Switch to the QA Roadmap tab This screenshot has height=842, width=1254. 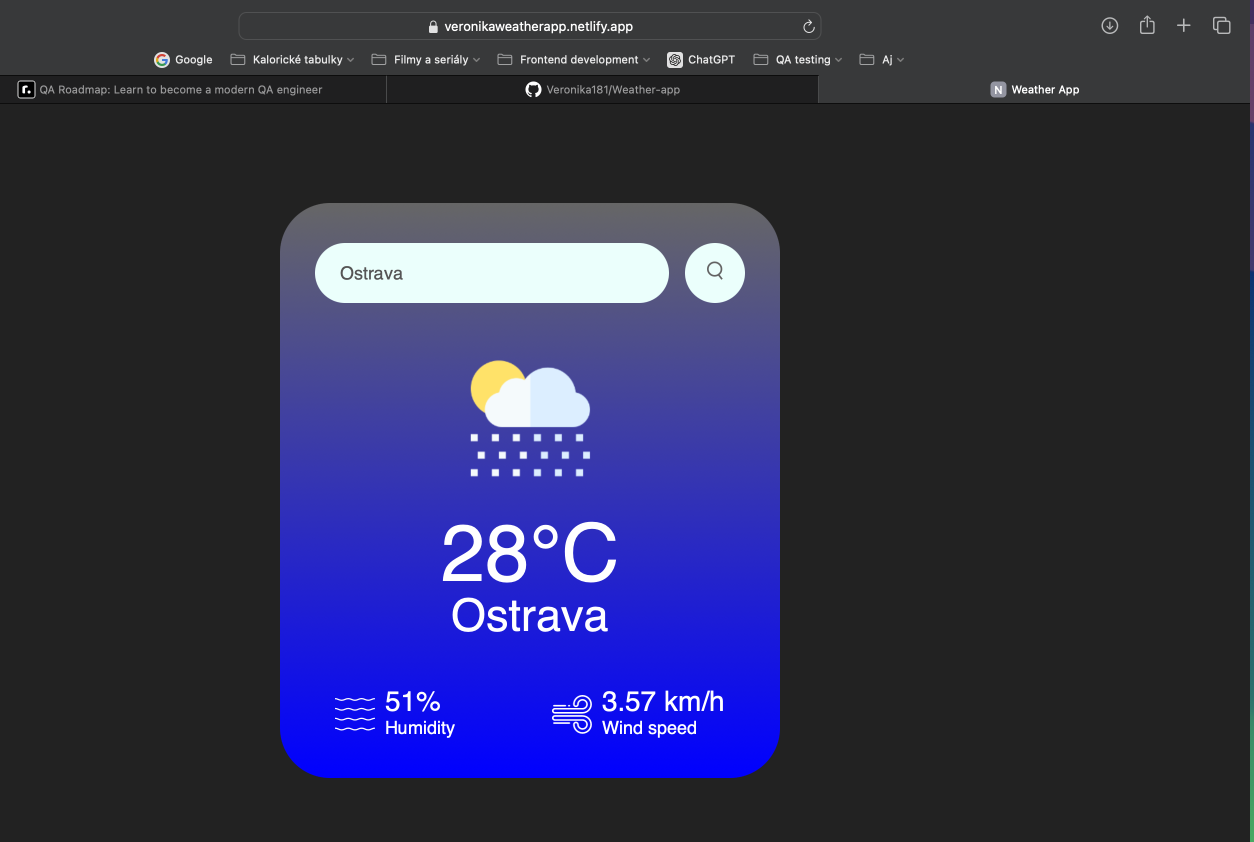pos(180,89)
